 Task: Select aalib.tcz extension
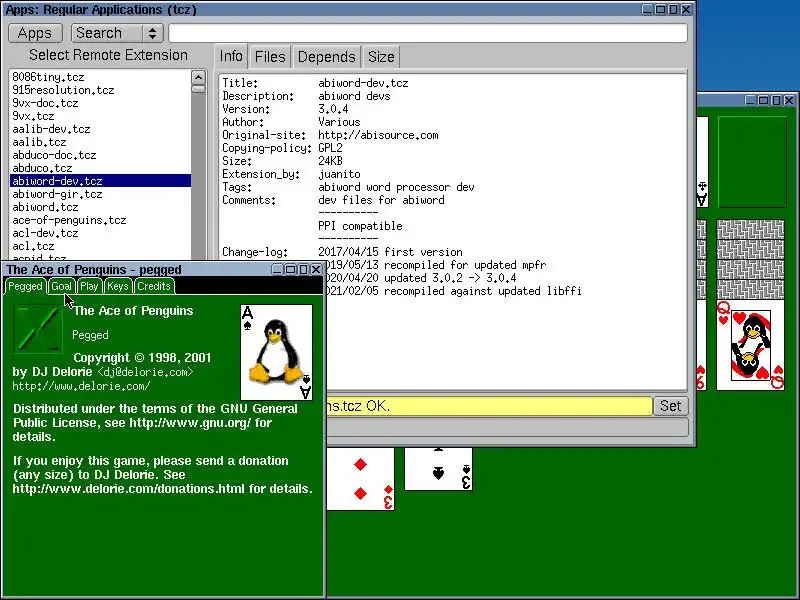[x=100, y=142]
